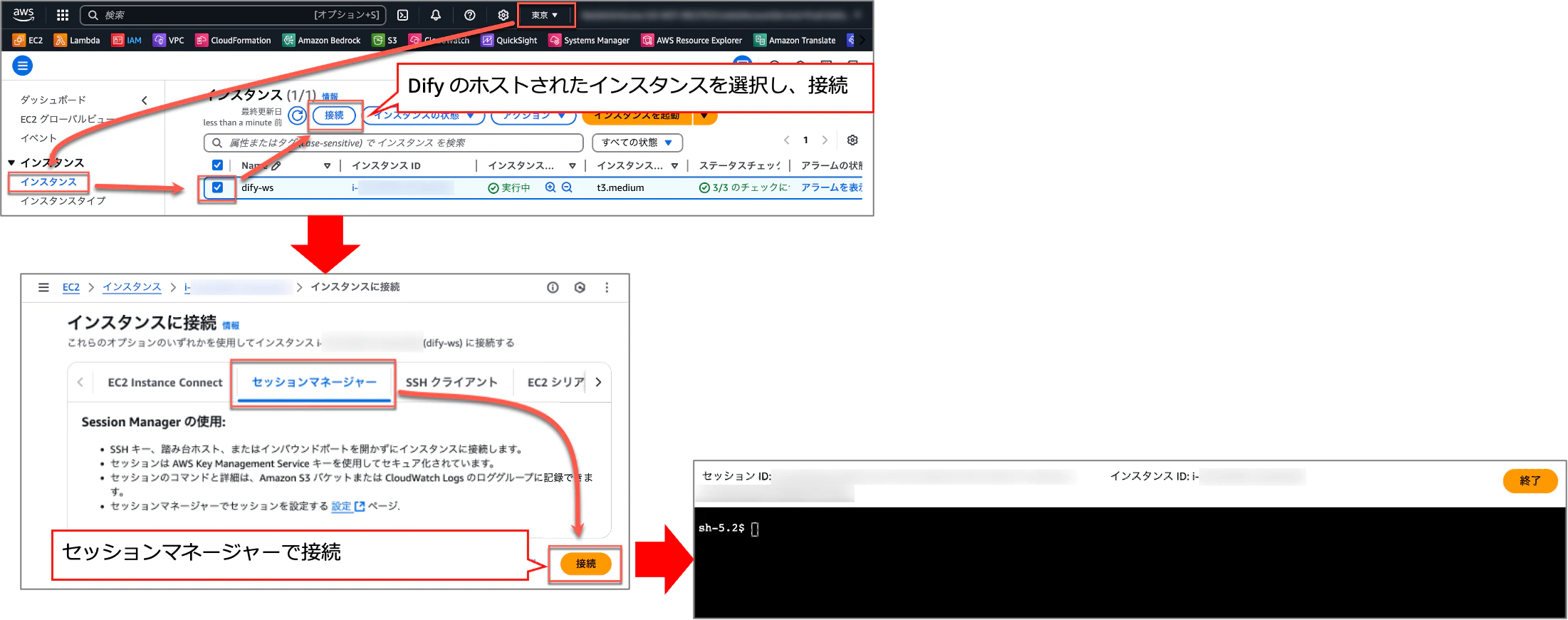Image resolution: width=1568 pixels, height=620 pixels.
Task: Open the AWS services grid menu
Action: tap(63, 15)
